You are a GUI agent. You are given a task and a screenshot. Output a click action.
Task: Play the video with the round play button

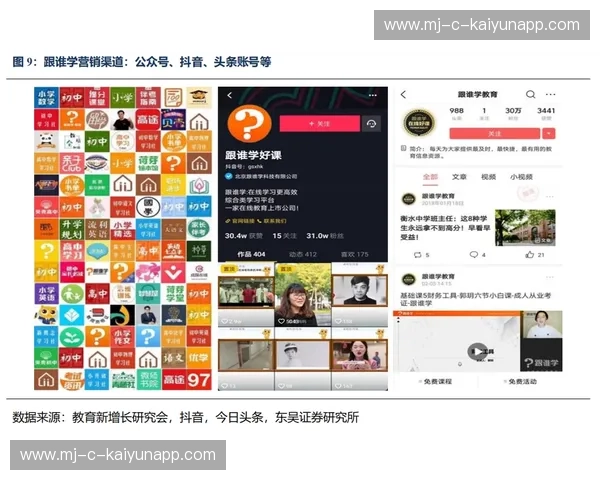pos(477,351)
